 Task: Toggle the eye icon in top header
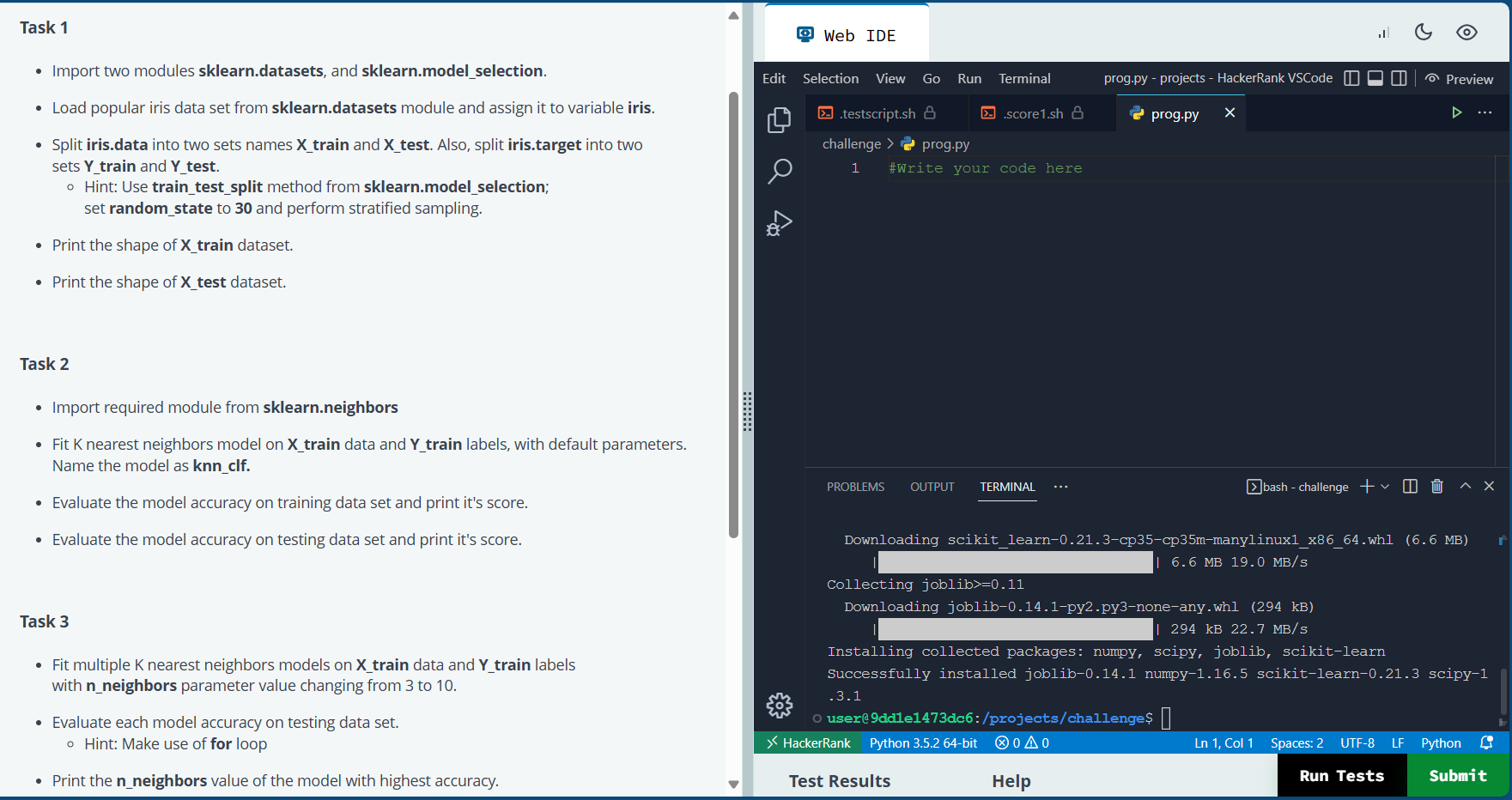(x=1466, y=32)
